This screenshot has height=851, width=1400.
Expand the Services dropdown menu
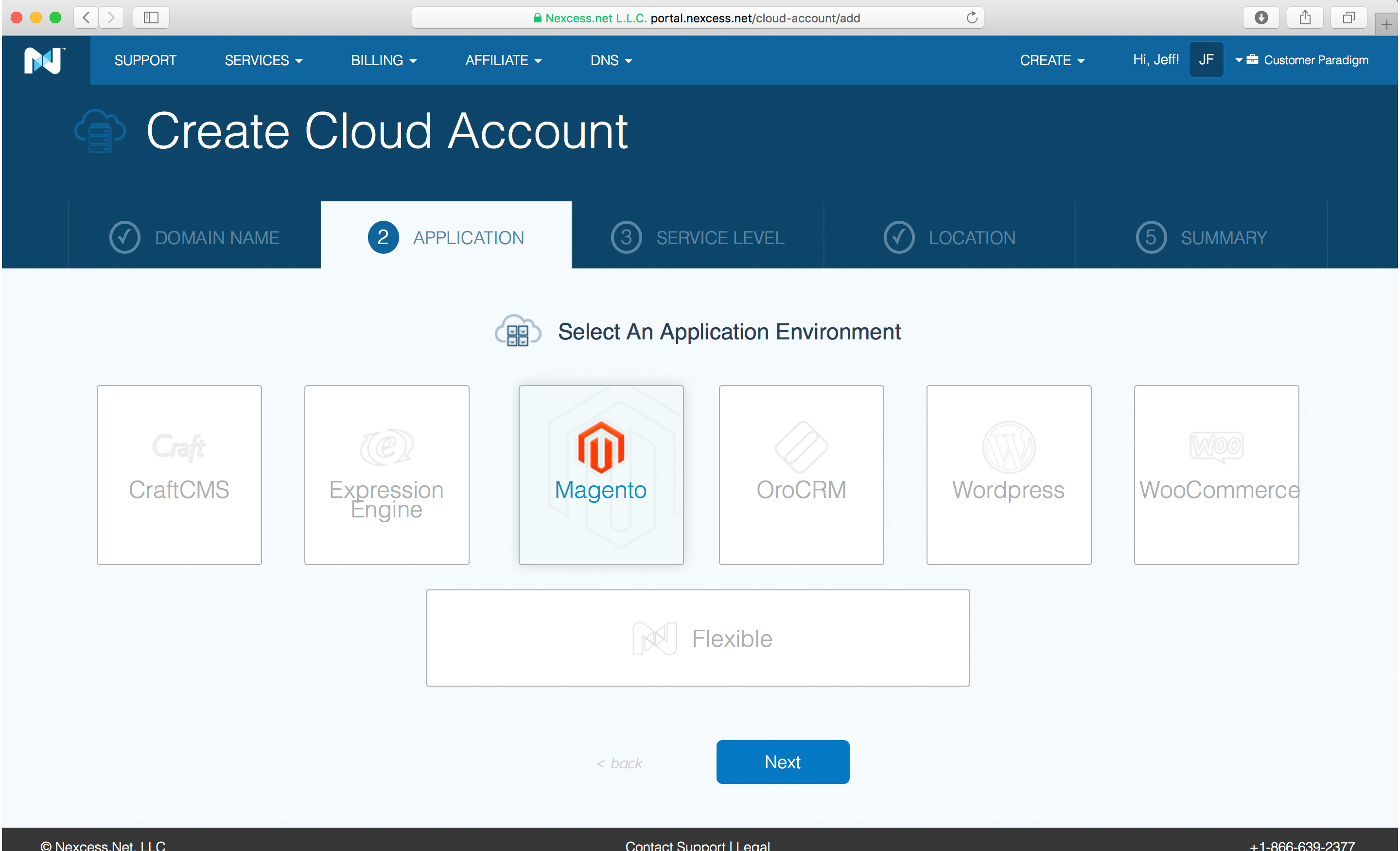pos(263,60)
